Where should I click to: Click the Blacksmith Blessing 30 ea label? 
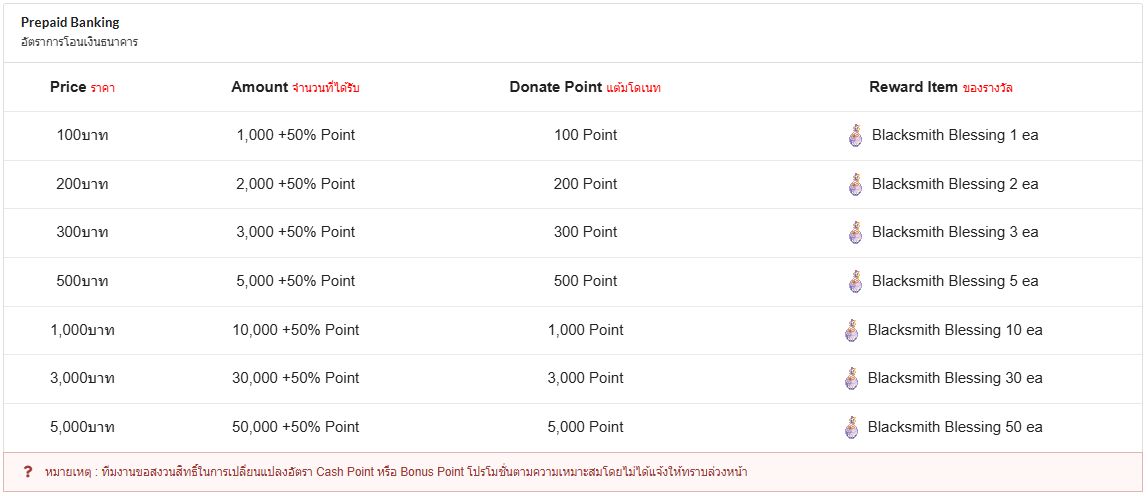(955, 378)
